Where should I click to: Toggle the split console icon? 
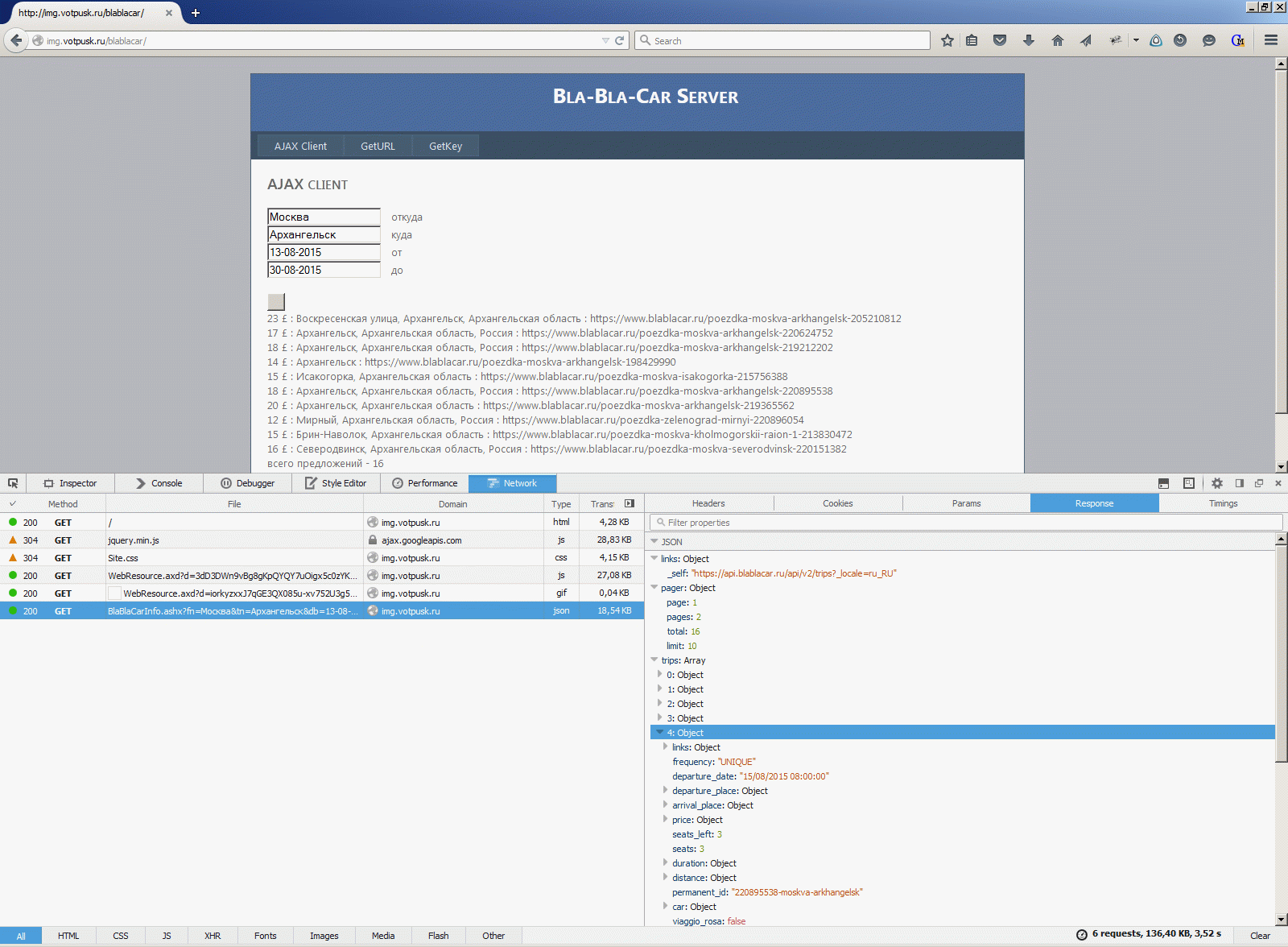[x=1163, y=483]
